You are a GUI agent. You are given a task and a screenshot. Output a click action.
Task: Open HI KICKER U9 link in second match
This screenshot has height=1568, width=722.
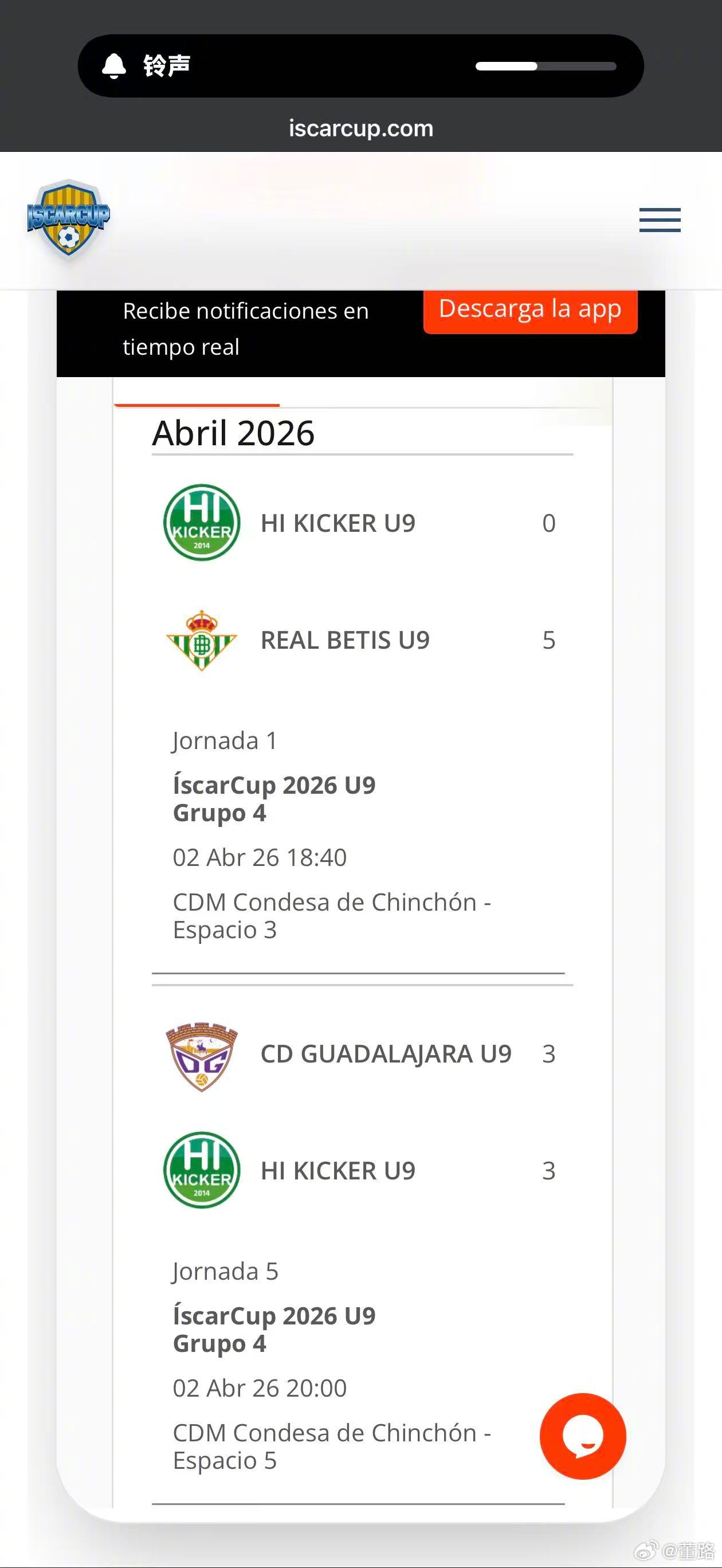338,1171
